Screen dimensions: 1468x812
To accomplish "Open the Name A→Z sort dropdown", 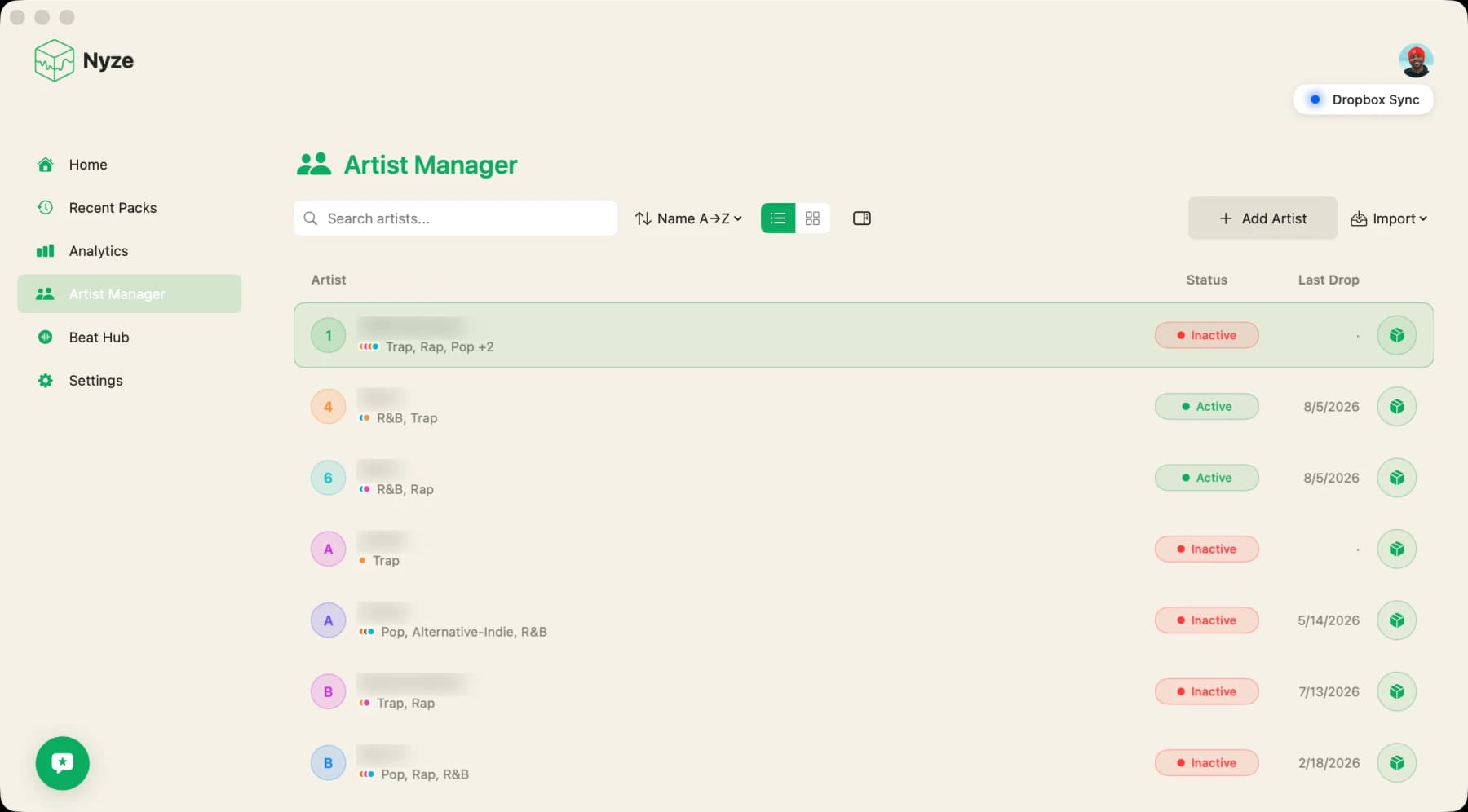I will coord(688,218).
